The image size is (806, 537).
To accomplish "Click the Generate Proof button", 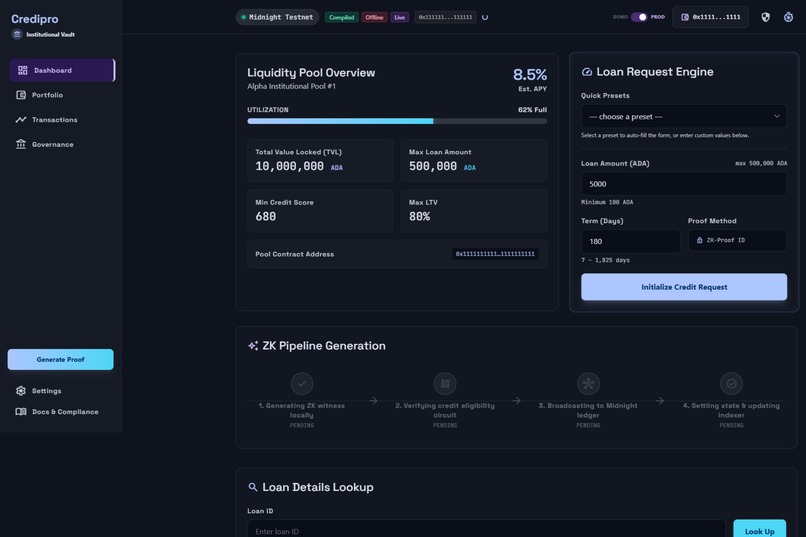I will pos(61,360).
